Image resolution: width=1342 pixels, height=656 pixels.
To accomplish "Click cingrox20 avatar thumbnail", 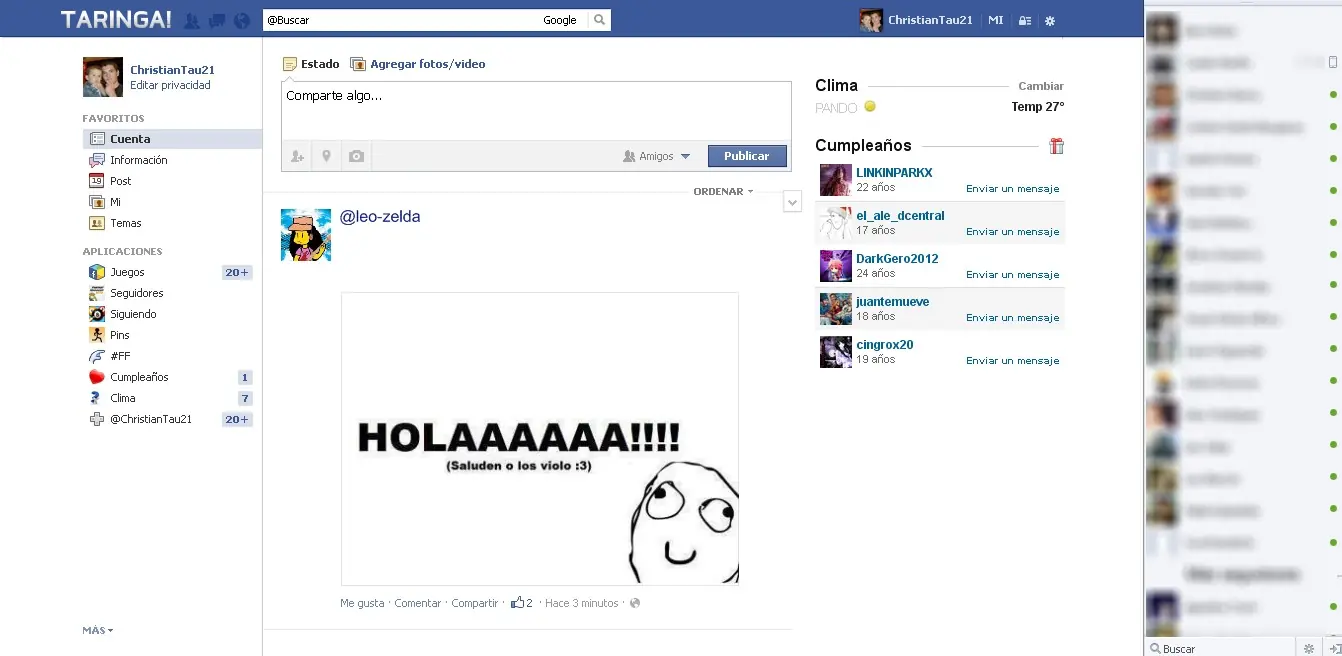I will 836,352.
